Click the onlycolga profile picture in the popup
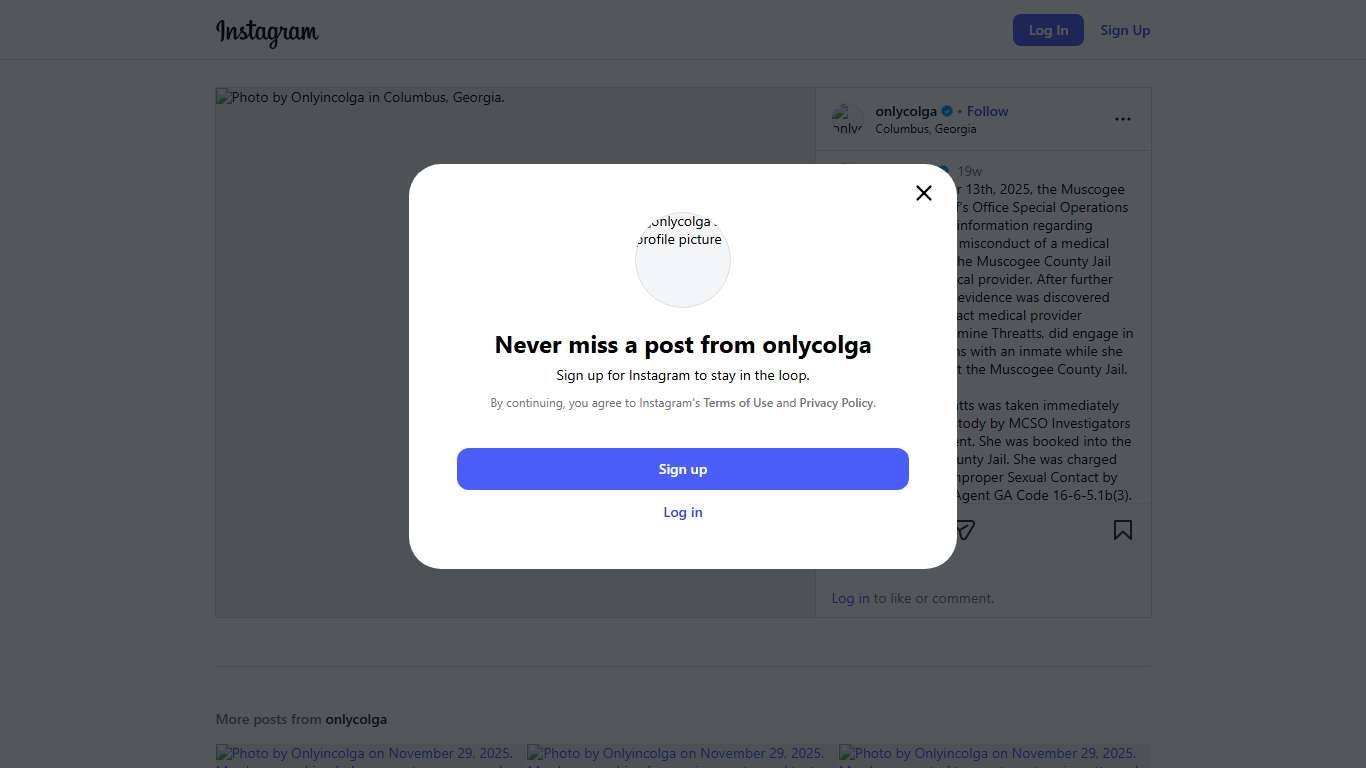 (x=683, y=260)
